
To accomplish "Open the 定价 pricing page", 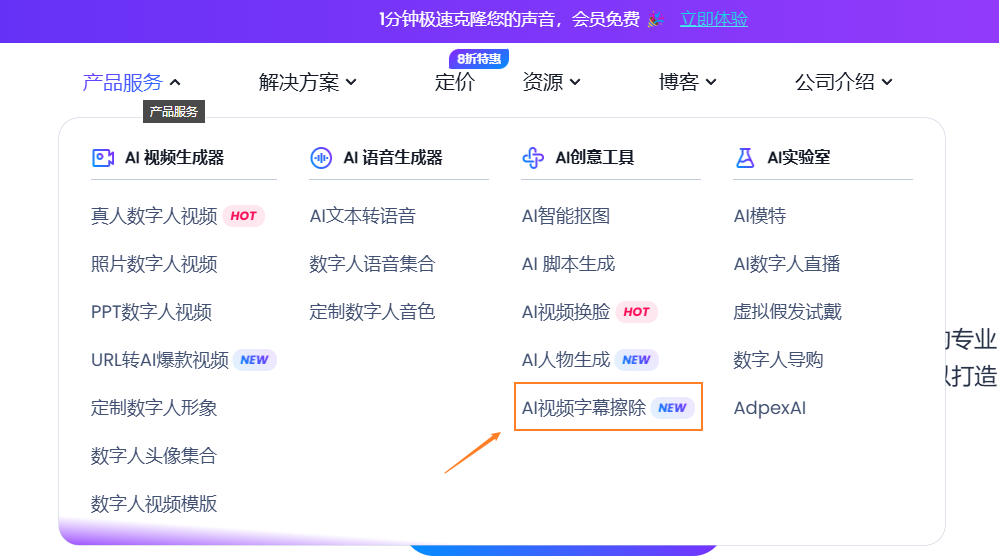I will click(x=455, y=83).
